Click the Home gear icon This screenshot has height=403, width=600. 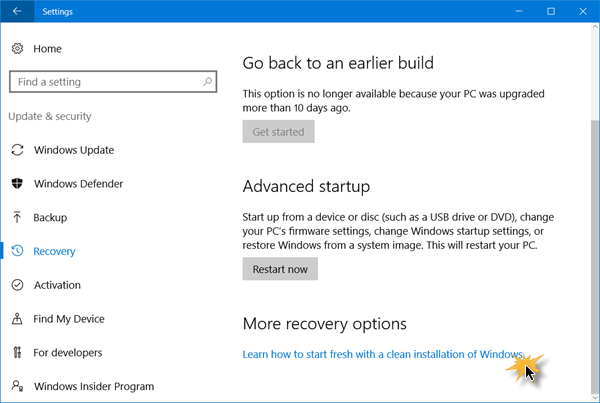[x=17, y=48]
